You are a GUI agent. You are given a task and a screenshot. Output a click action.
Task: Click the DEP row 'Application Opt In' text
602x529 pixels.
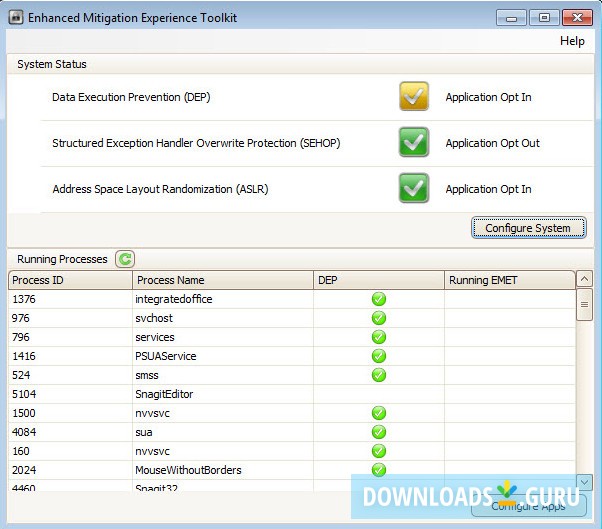click(x=488, y=97)
